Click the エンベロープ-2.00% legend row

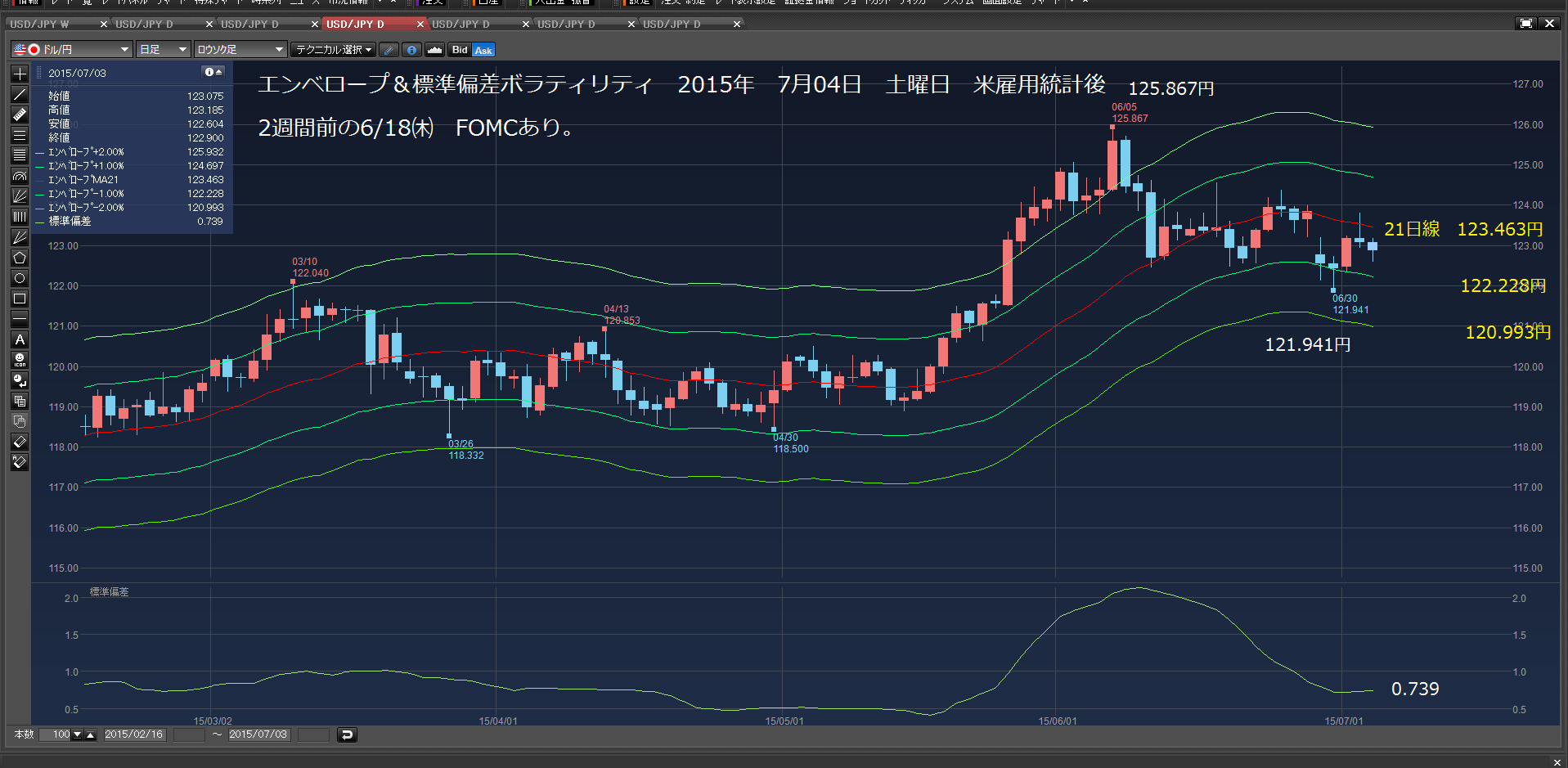pyautogui.click(x=131, y=208)
